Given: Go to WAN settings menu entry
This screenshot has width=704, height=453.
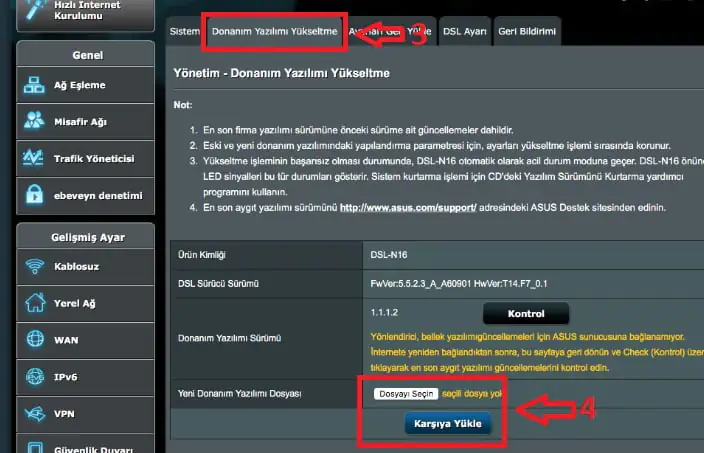Looking at the screenshot, I should point(85,340).
